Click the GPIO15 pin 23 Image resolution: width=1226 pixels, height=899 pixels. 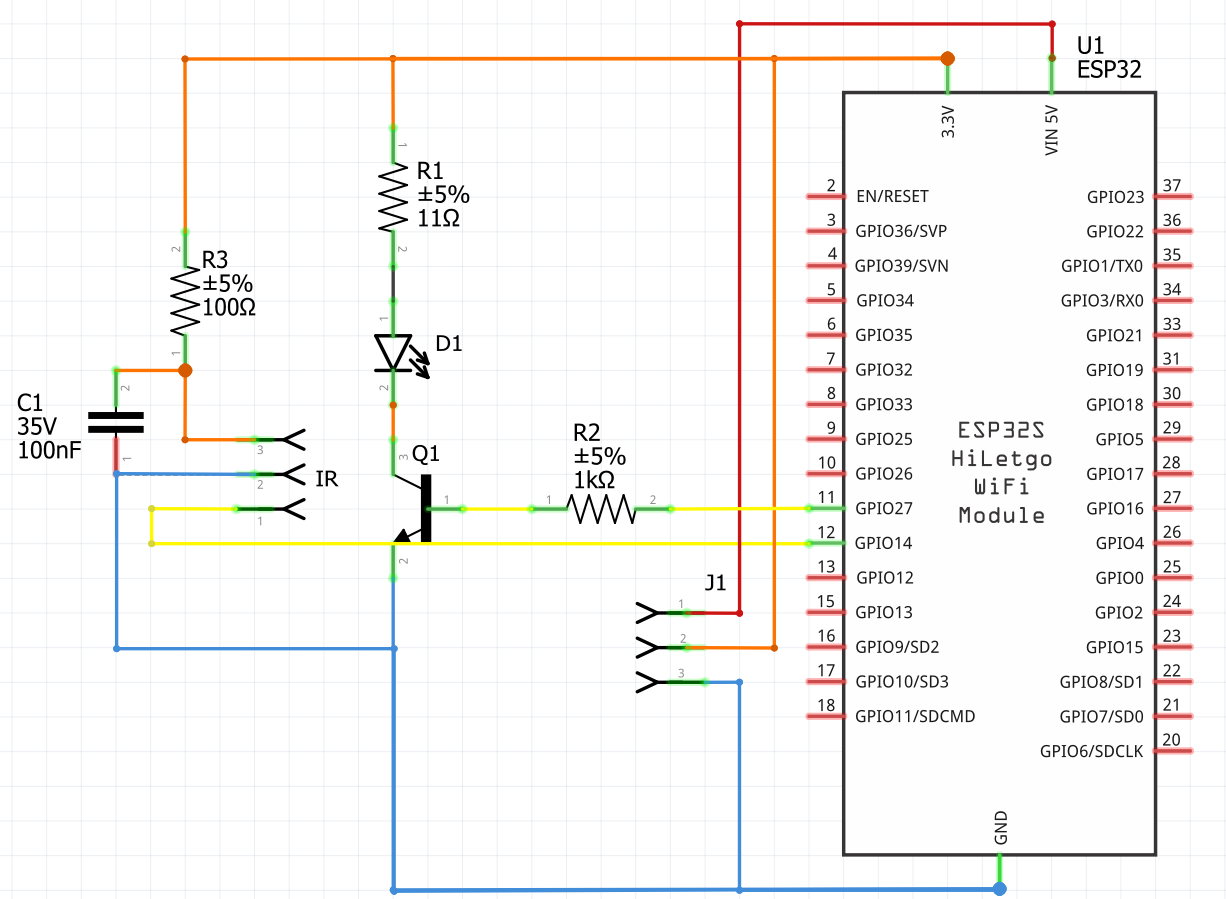point(1174,647)
